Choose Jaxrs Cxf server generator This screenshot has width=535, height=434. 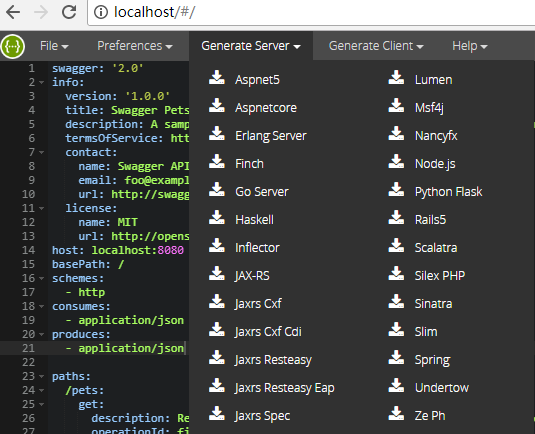[x=258, y=304]
